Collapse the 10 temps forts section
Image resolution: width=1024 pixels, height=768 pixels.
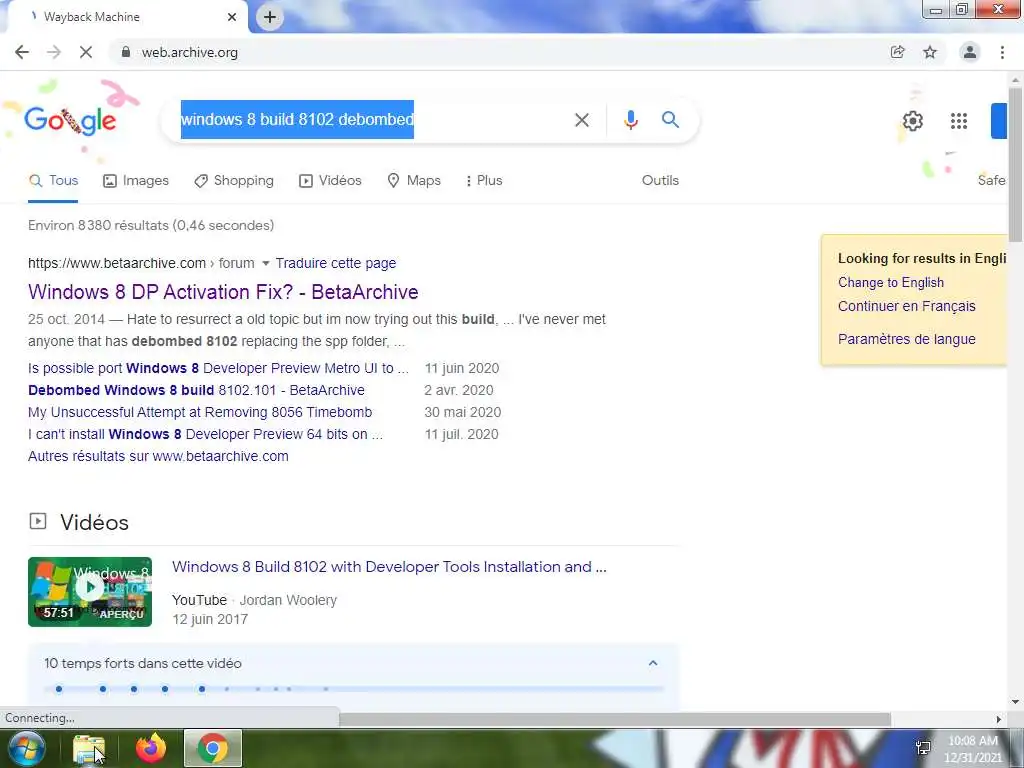click(652, 664)
